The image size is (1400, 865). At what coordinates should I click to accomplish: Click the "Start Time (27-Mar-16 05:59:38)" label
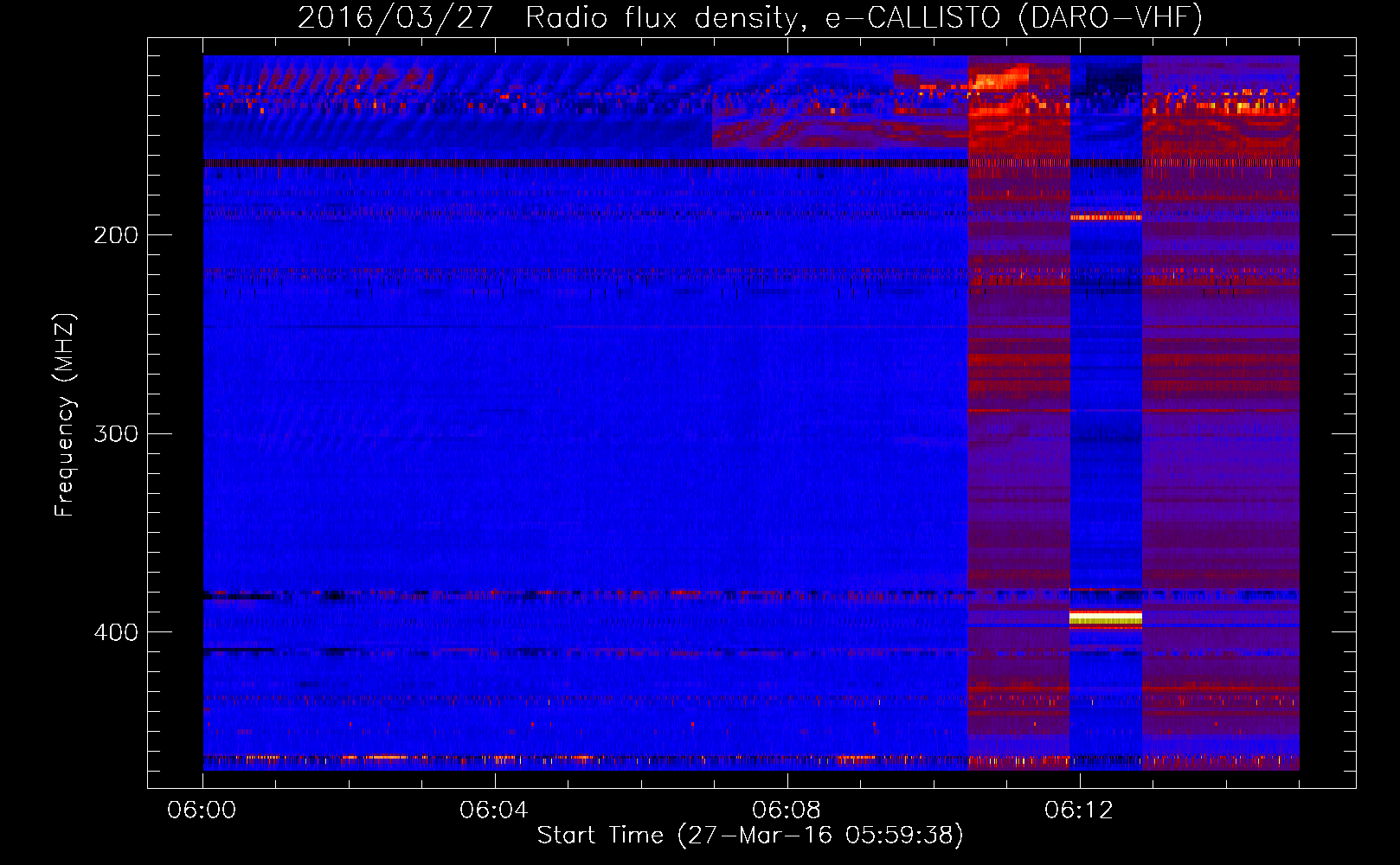pyautogui.click(x=750, y=836)
